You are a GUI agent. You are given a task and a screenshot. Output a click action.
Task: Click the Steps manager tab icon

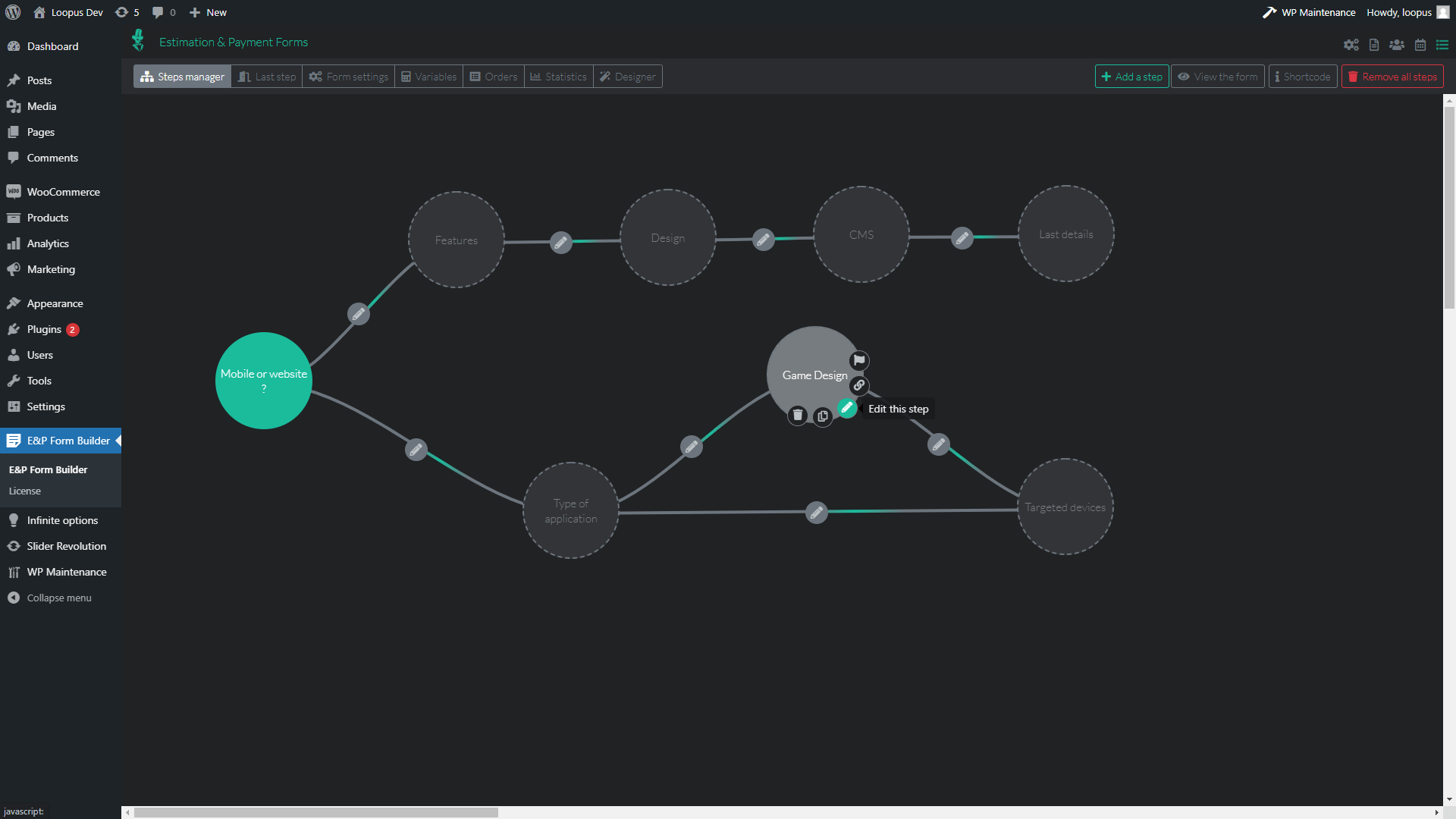click(147, 76)
